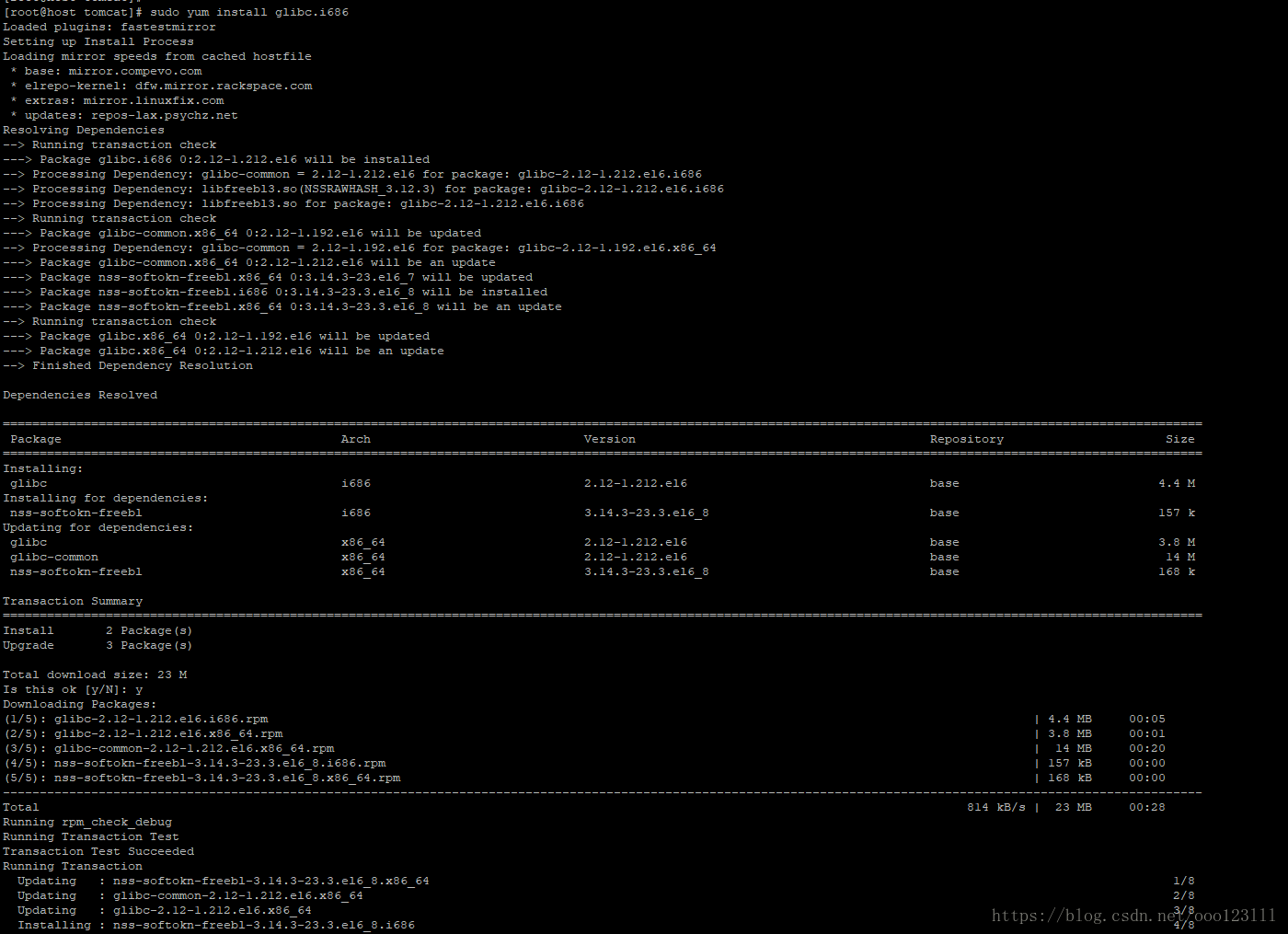Click the csdn blog URL watermark

(1133, 916)
